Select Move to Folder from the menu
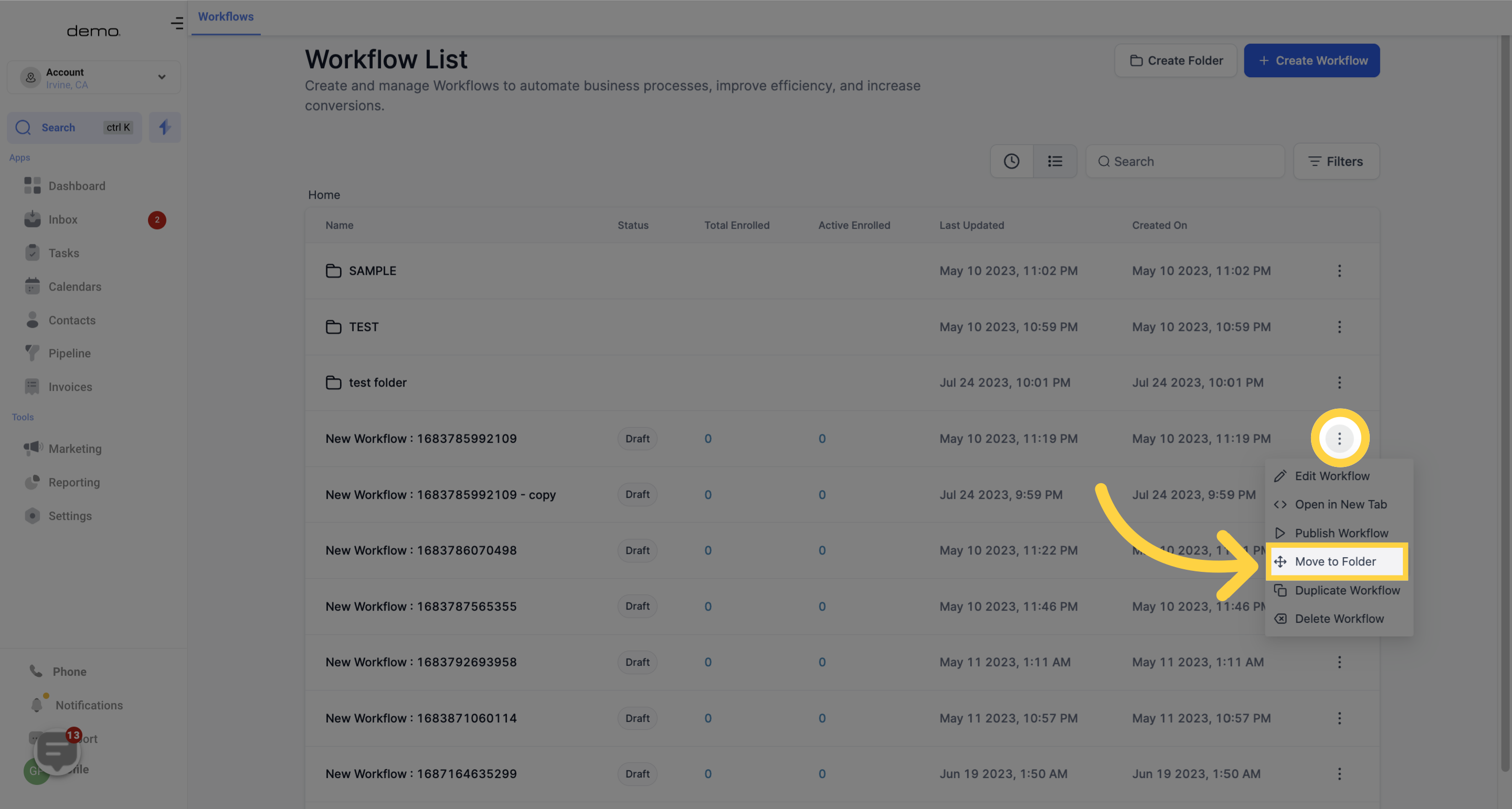The height and width of the screenshot is (809, 1512). click(x=1335, y=561)
